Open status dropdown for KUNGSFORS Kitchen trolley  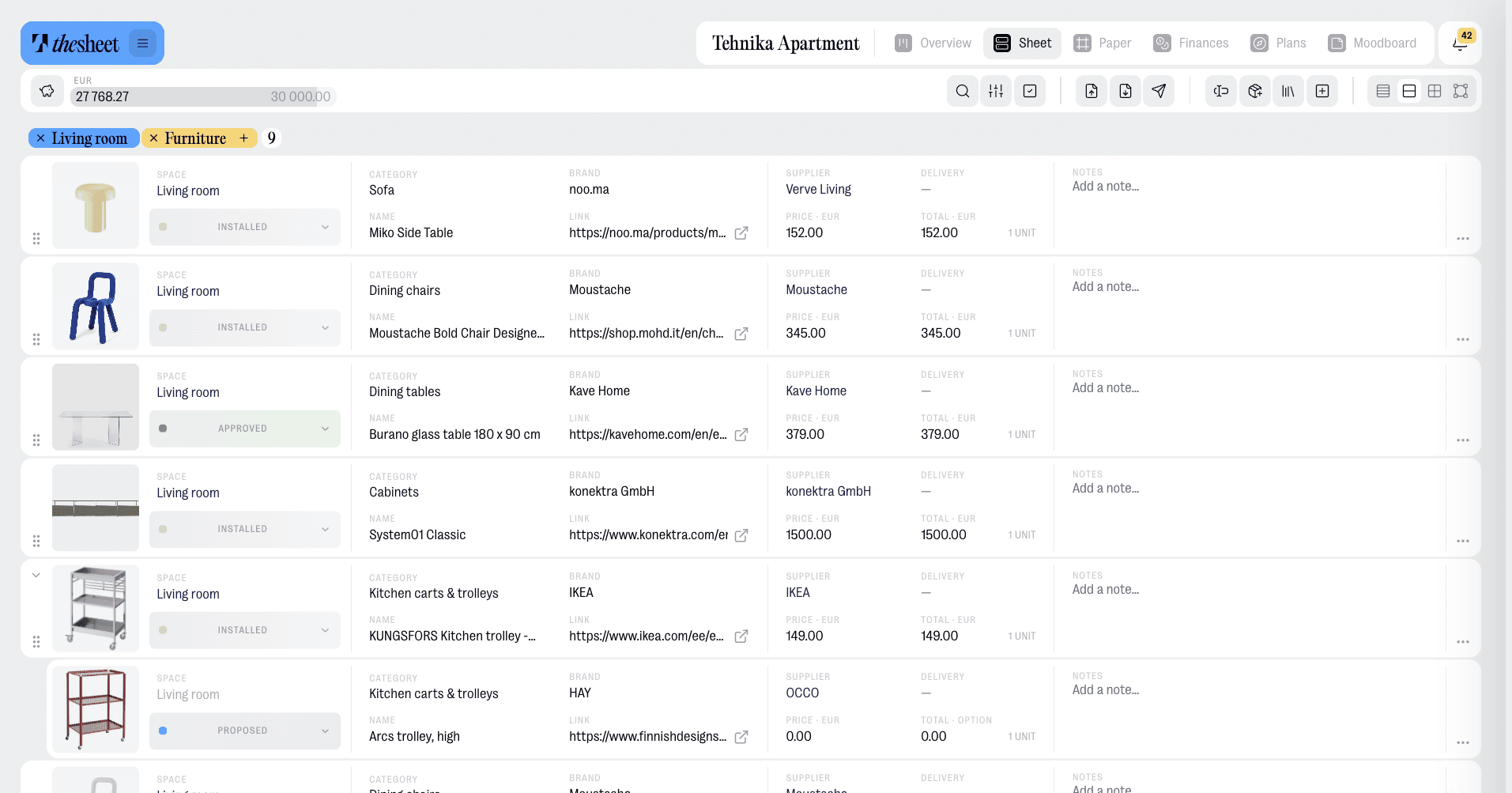pyautogui.click(x=245, y=630)
